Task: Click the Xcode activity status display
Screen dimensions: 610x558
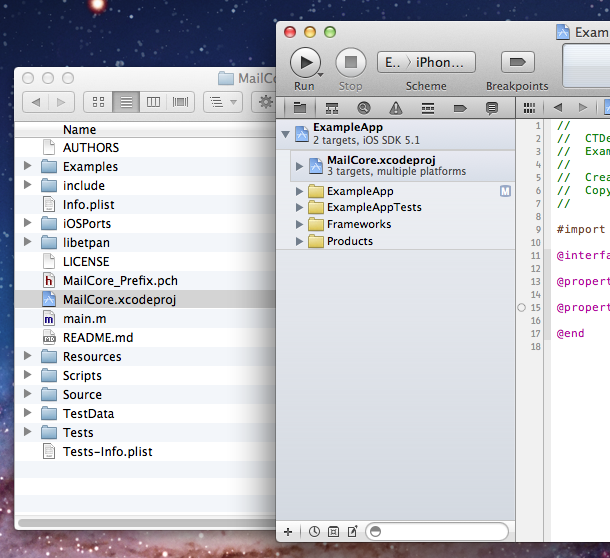Action: [586, 66]
